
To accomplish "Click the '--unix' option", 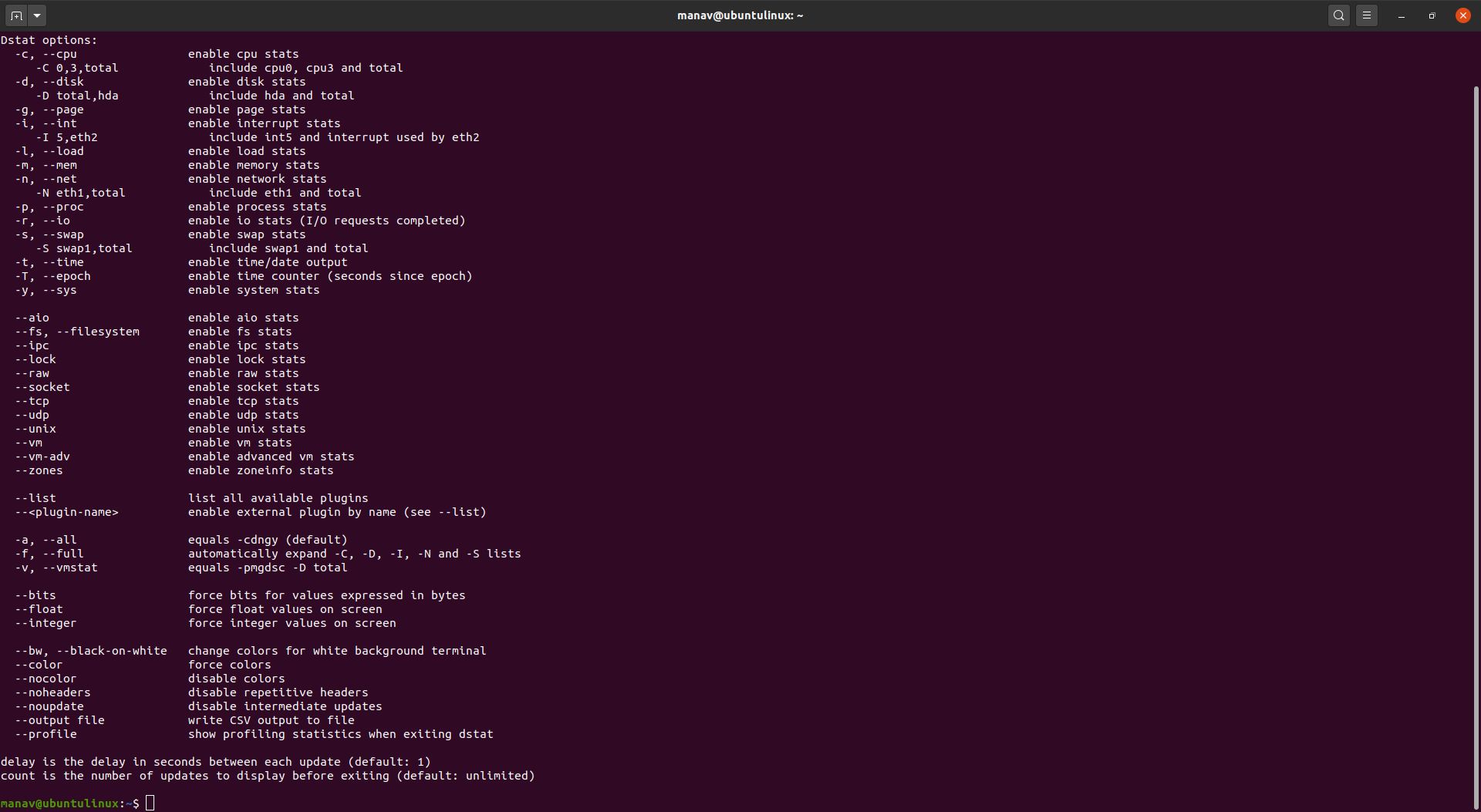I will point(35,429).
